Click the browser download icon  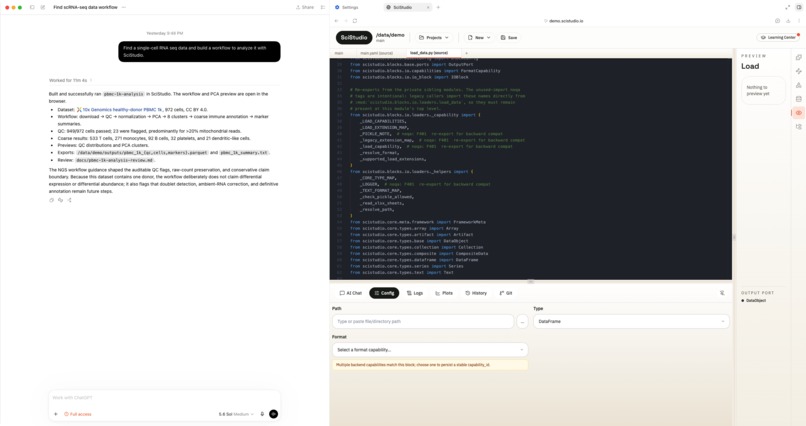click(x=788, y=21)
